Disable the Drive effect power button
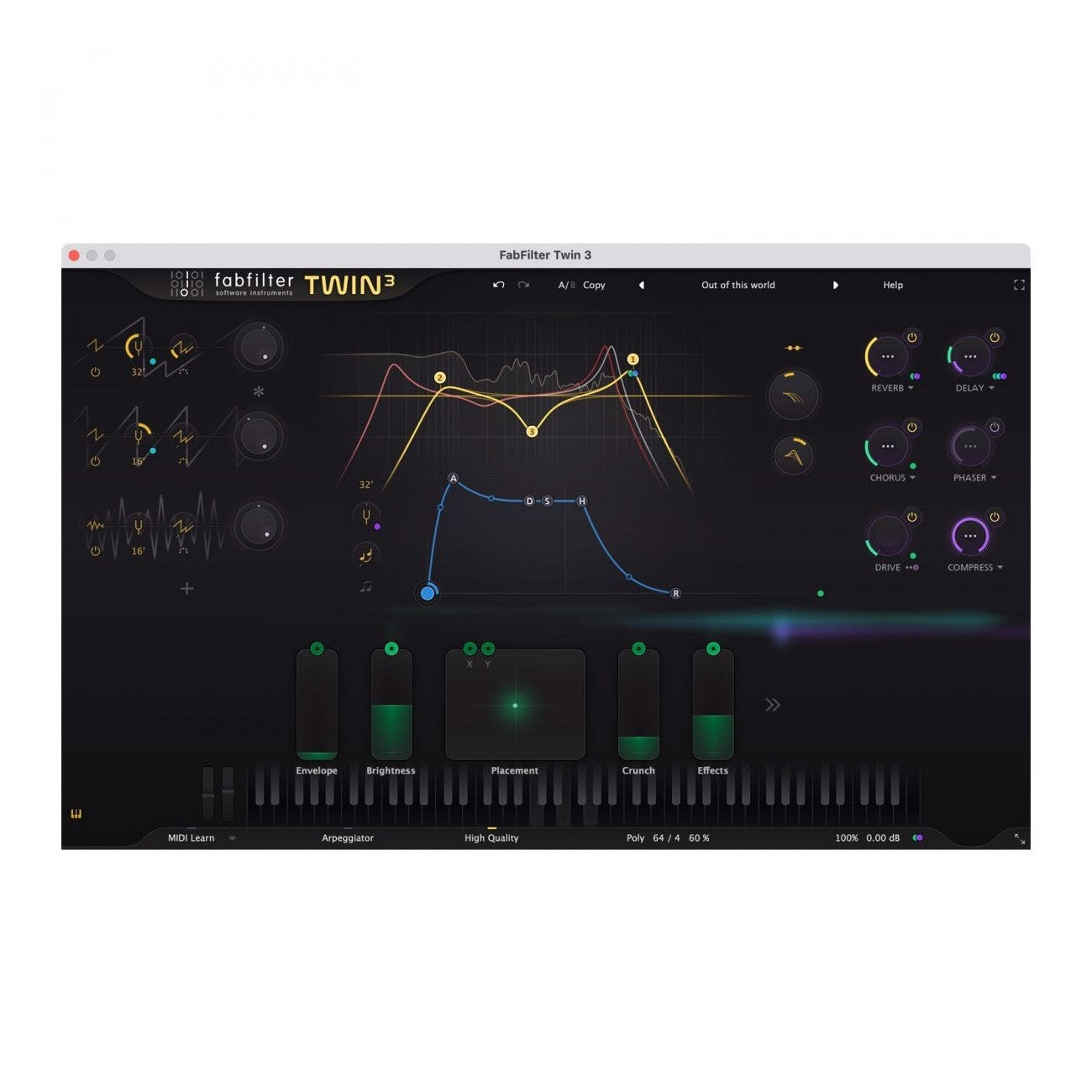The width and height of the screenshot is (1092, 1092). coord(911,517)
